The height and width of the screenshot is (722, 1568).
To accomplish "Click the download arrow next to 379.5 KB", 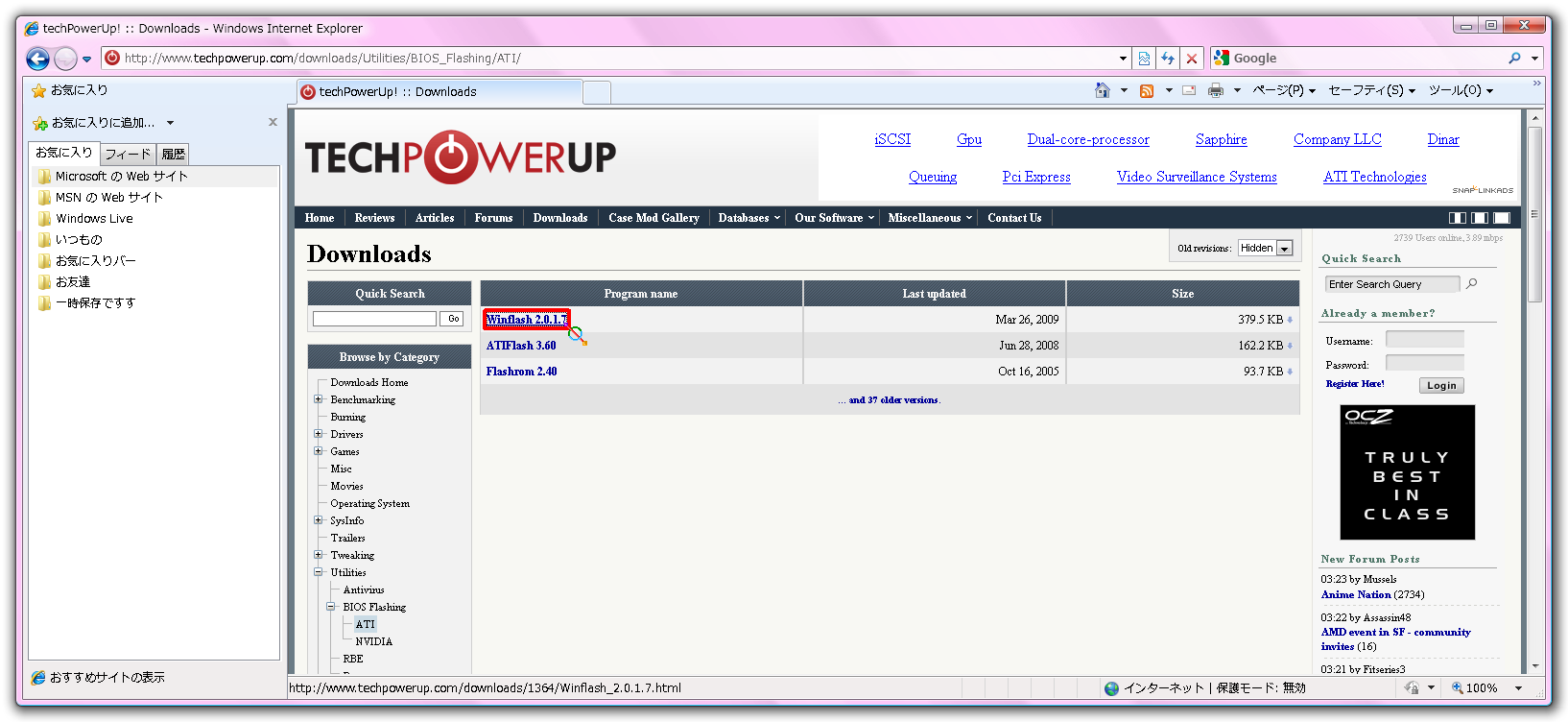I will pos(1290,320).
